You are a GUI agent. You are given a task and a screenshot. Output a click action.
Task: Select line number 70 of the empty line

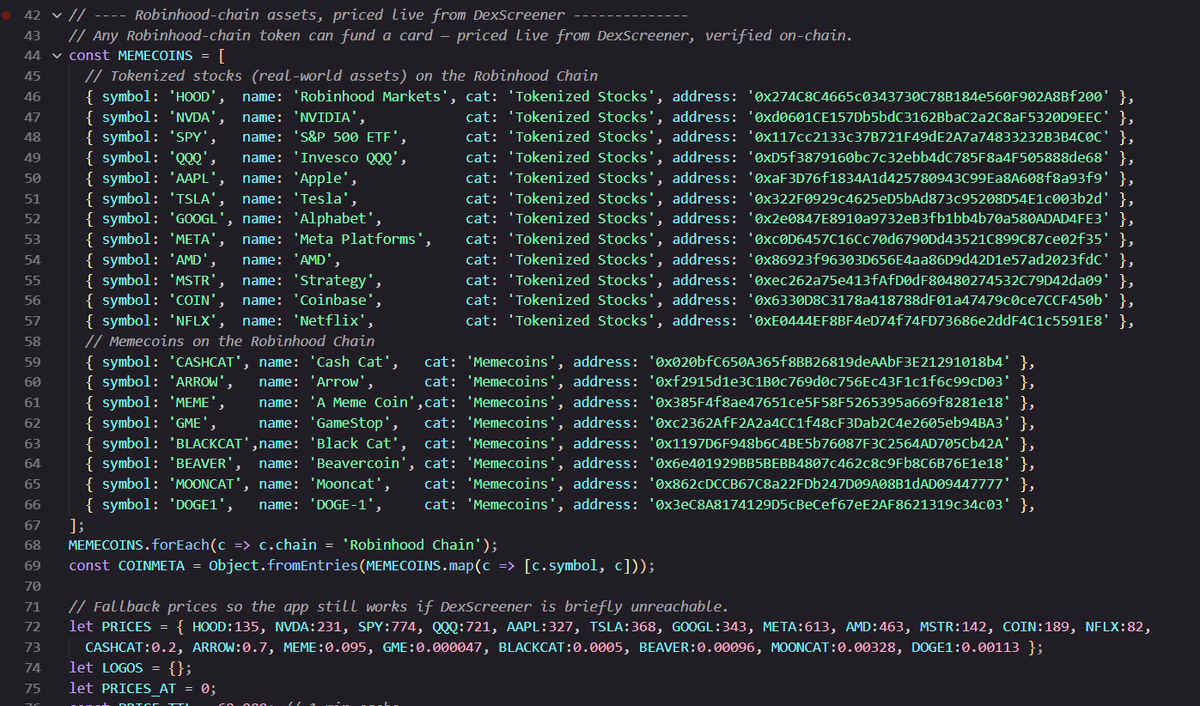pyautogui.click(x=31, y=586)
